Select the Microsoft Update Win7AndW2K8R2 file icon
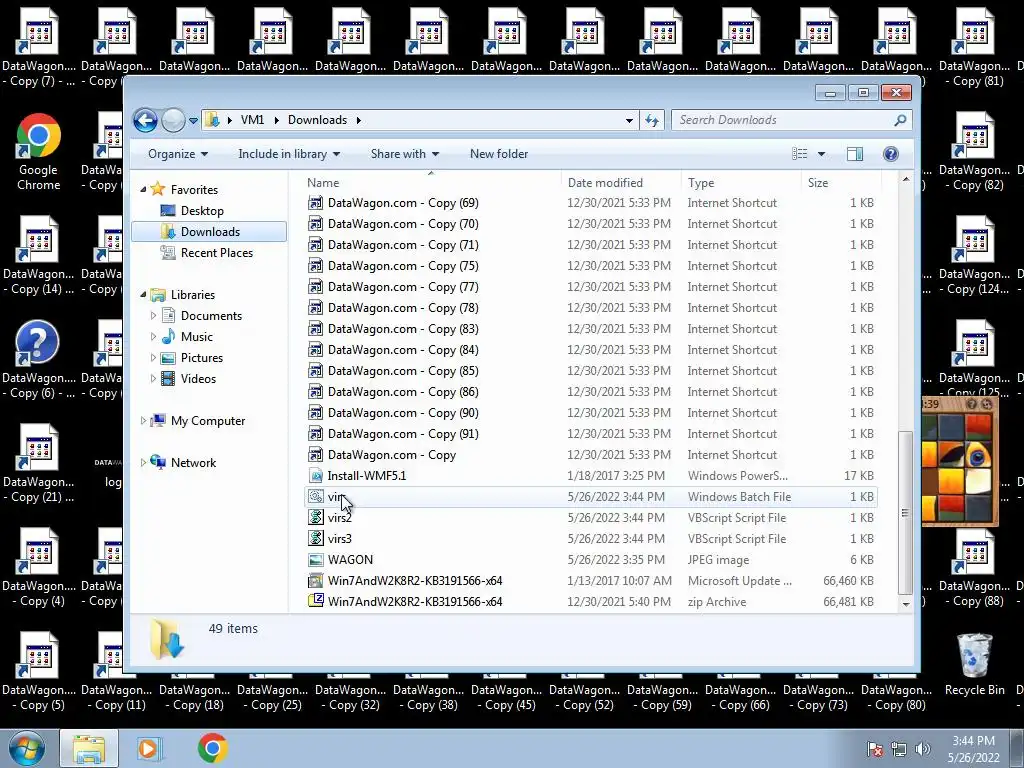Screen dimensions: 1024x768 [x=315, y=581]
